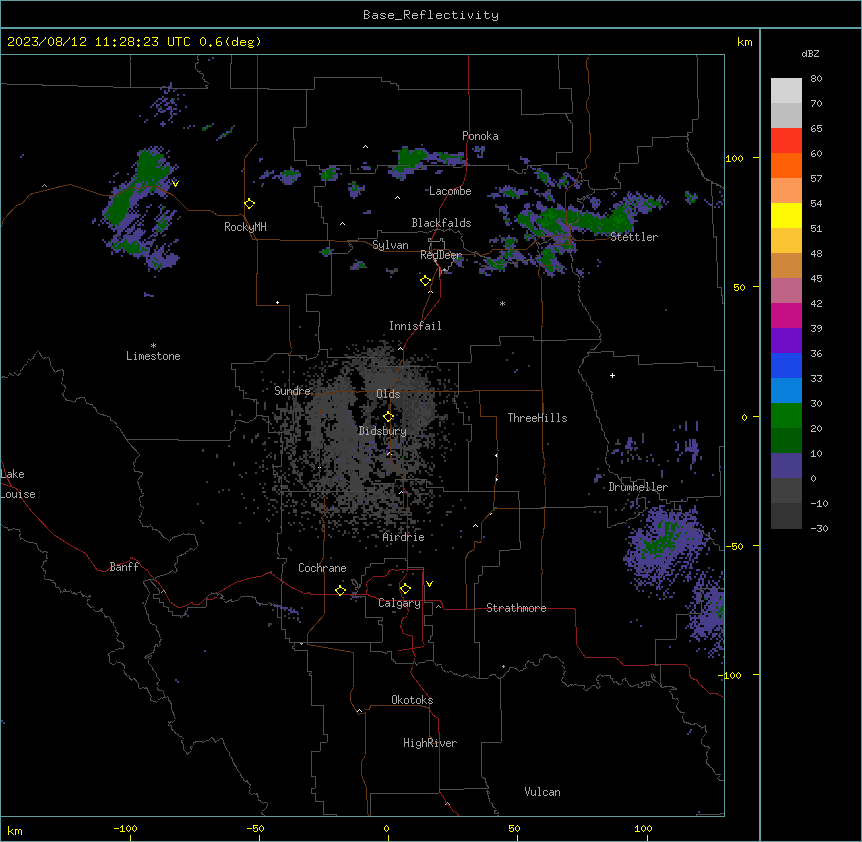Click the RedDeer label
The height and width of the screenshot is (842, 862).
441,255
